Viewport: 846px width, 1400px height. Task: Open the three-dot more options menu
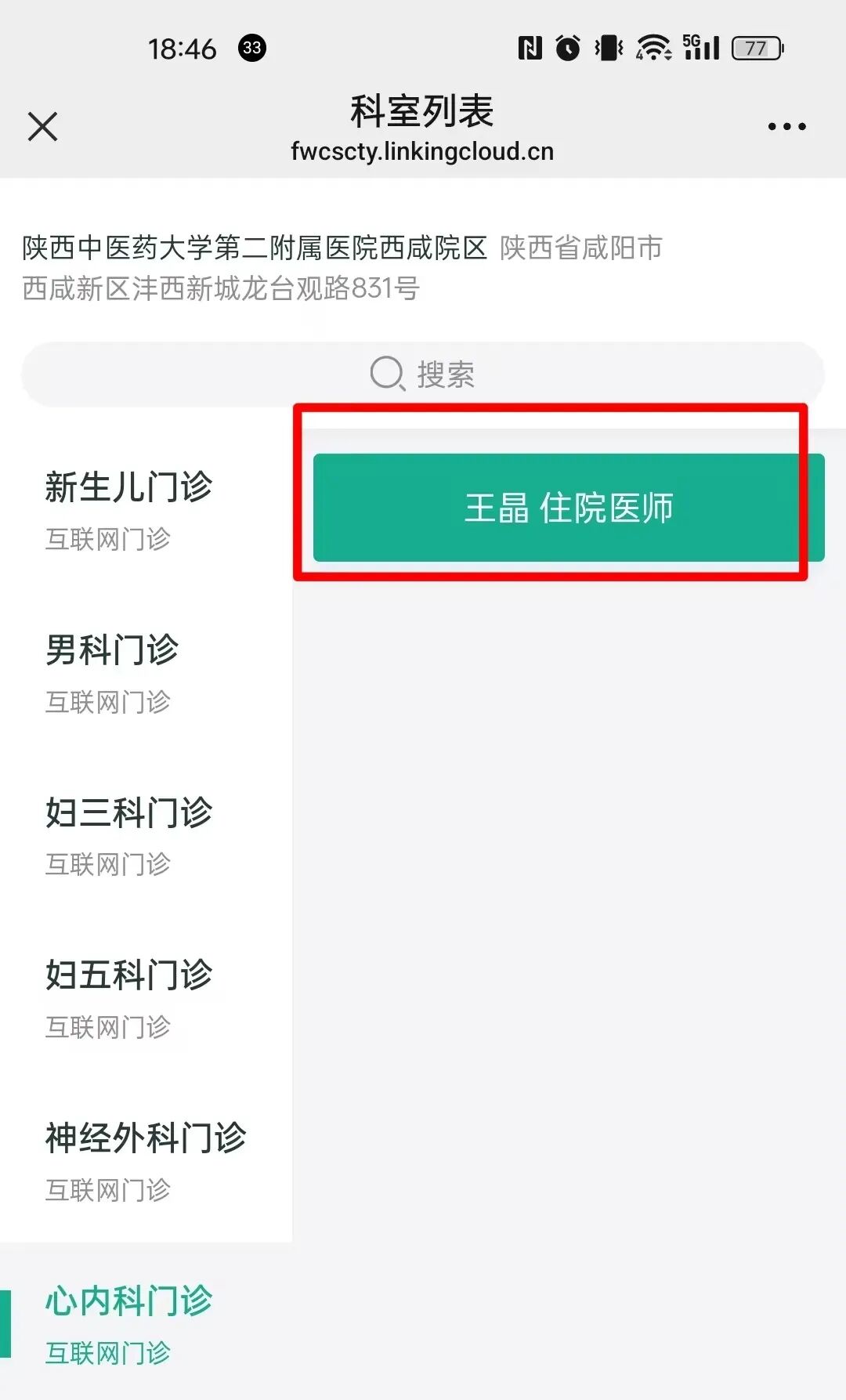tap(786, 126)
